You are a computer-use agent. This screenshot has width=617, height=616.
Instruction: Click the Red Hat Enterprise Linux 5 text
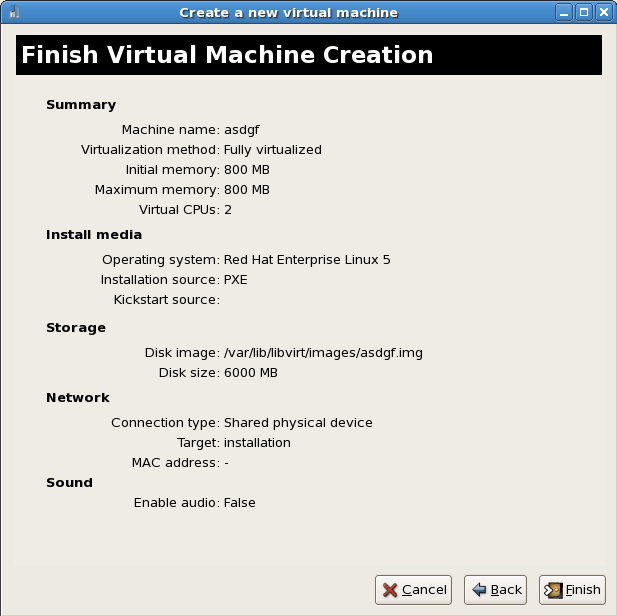point(306,259)
